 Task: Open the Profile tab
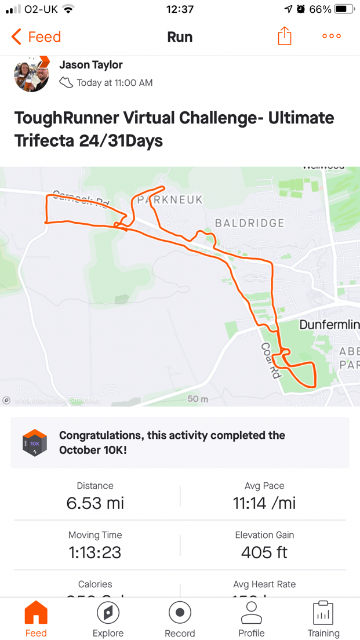251,619
